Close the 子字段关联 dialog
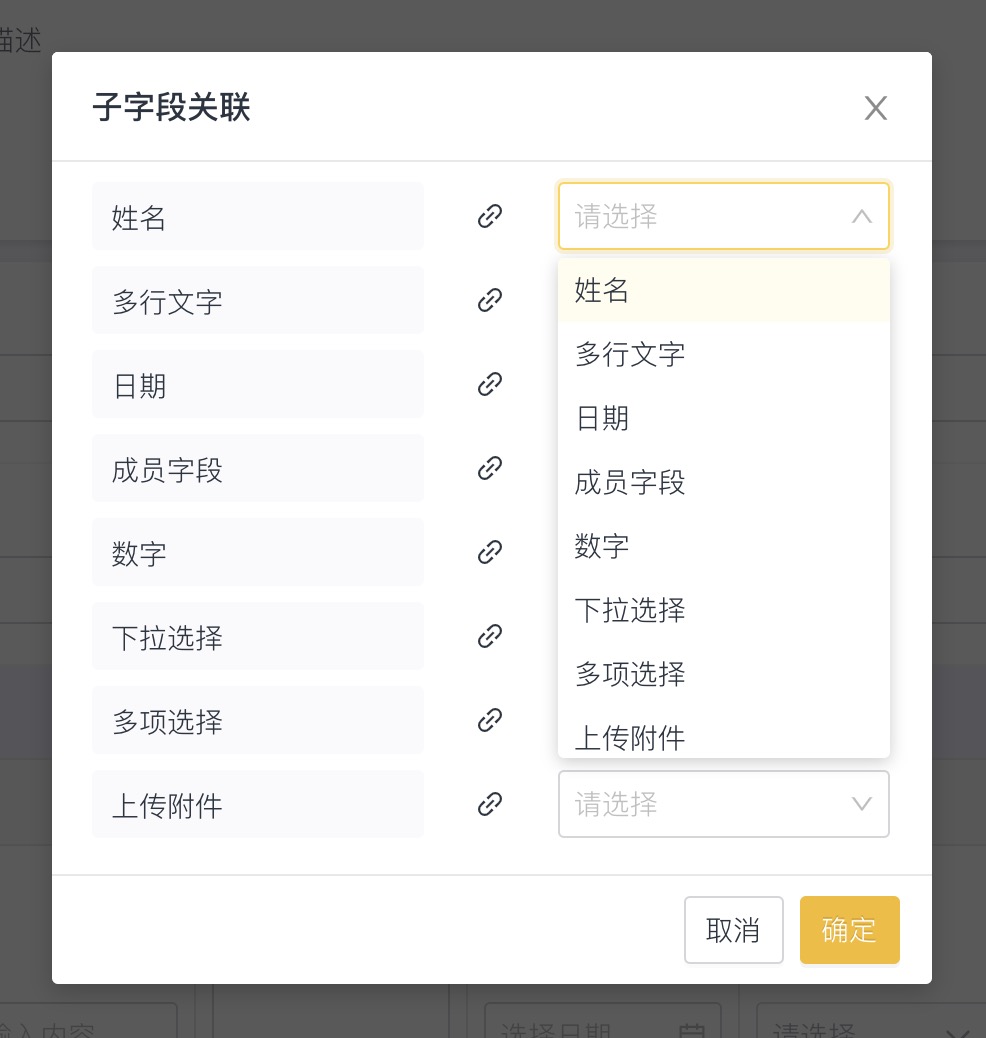The width and height of the screenshot is (986, 1038). [876, 108]
